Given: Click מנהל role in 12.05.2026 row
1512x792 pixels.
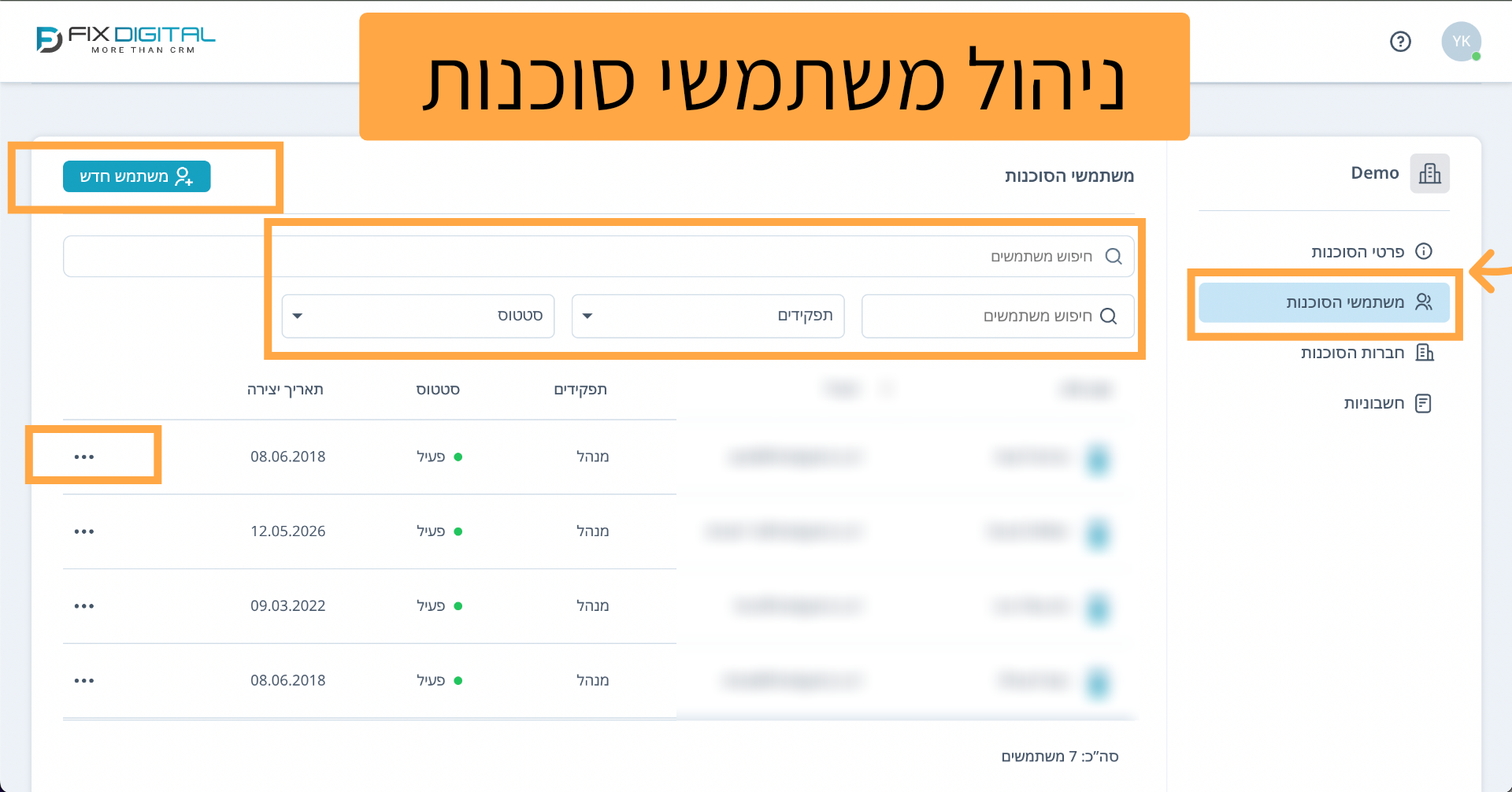Looking at the screenshot, I should click(x=593, y=531).
